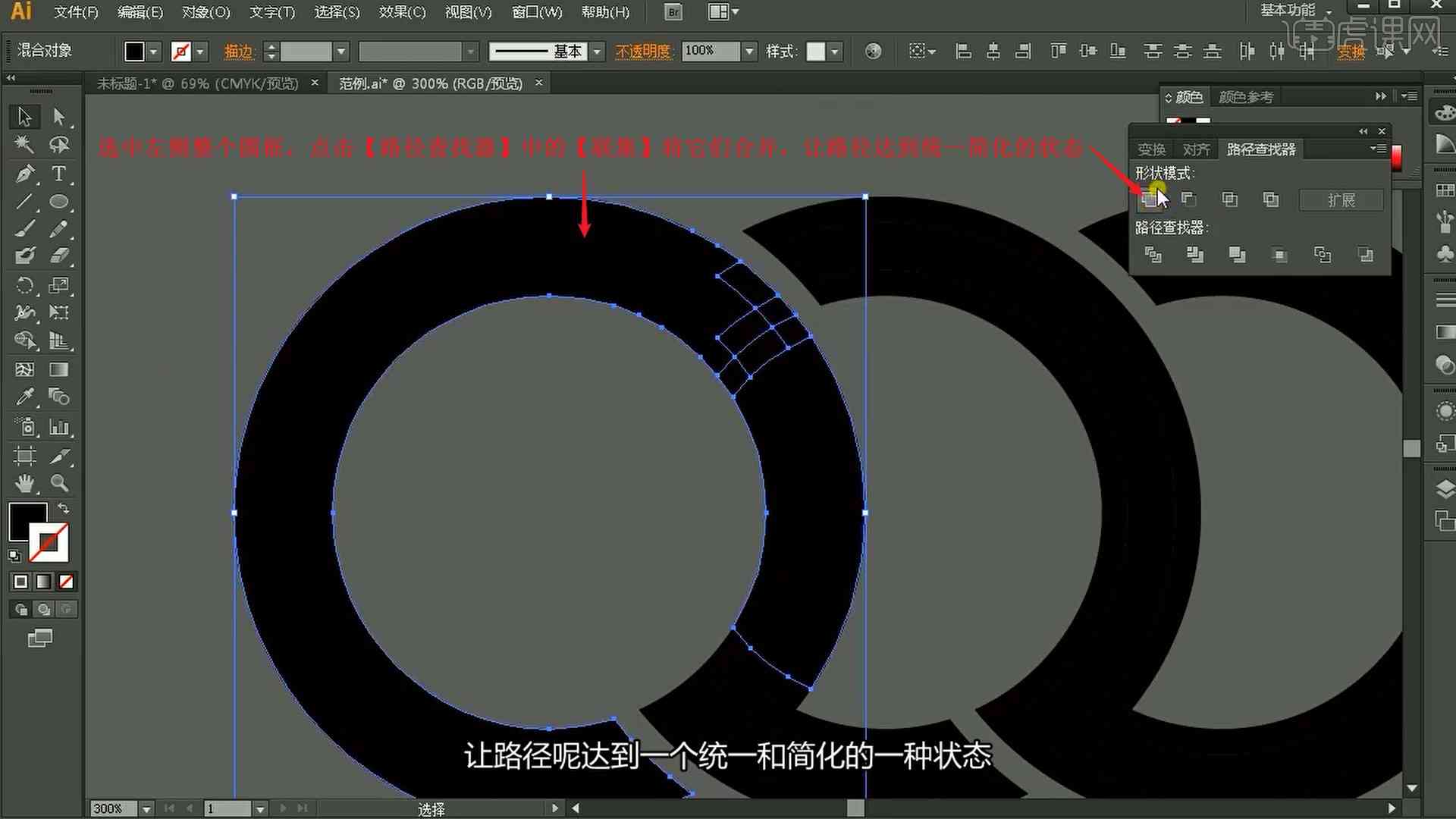Choose the Lasso tool
1456x819 pixels.
(59, 144)
